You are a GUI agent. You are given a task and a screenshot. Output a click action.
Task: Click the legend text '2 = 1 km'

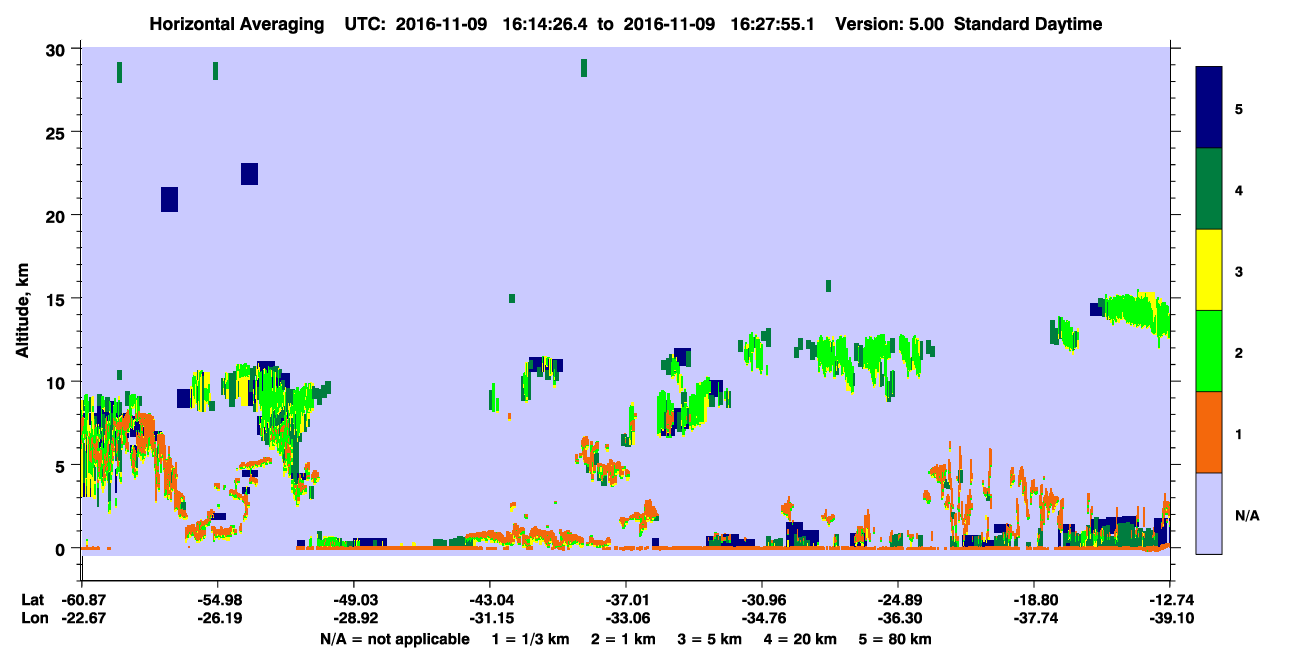tap(622, 639)
